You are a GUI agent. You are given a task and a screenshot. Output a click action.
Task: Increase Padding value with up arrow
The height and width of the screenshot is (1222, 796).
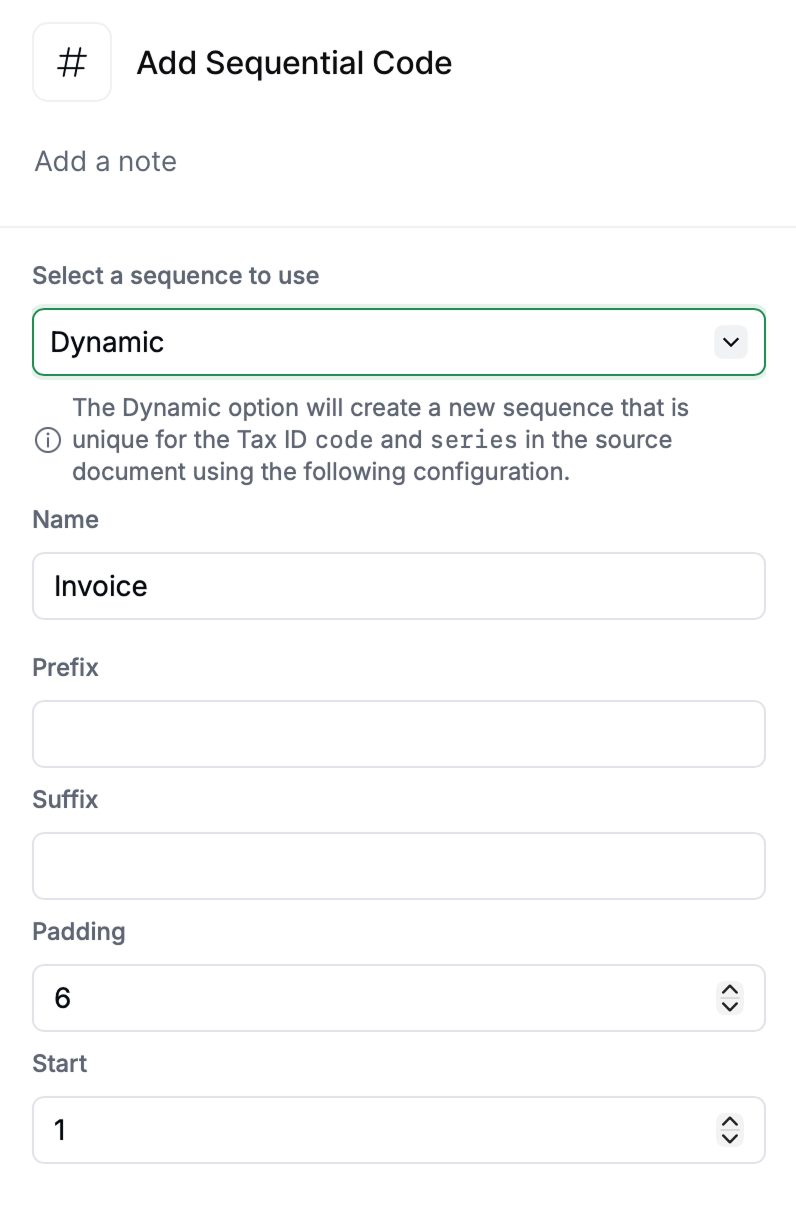tap(731, 990)
